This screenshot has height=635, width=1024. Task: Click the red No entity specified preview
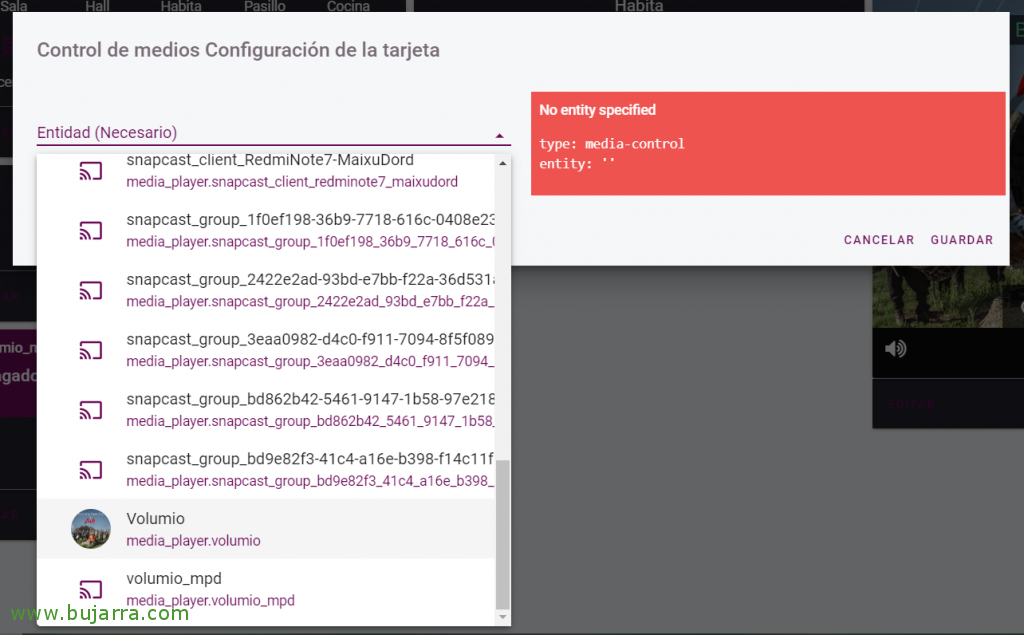click(x=767, y=144)
